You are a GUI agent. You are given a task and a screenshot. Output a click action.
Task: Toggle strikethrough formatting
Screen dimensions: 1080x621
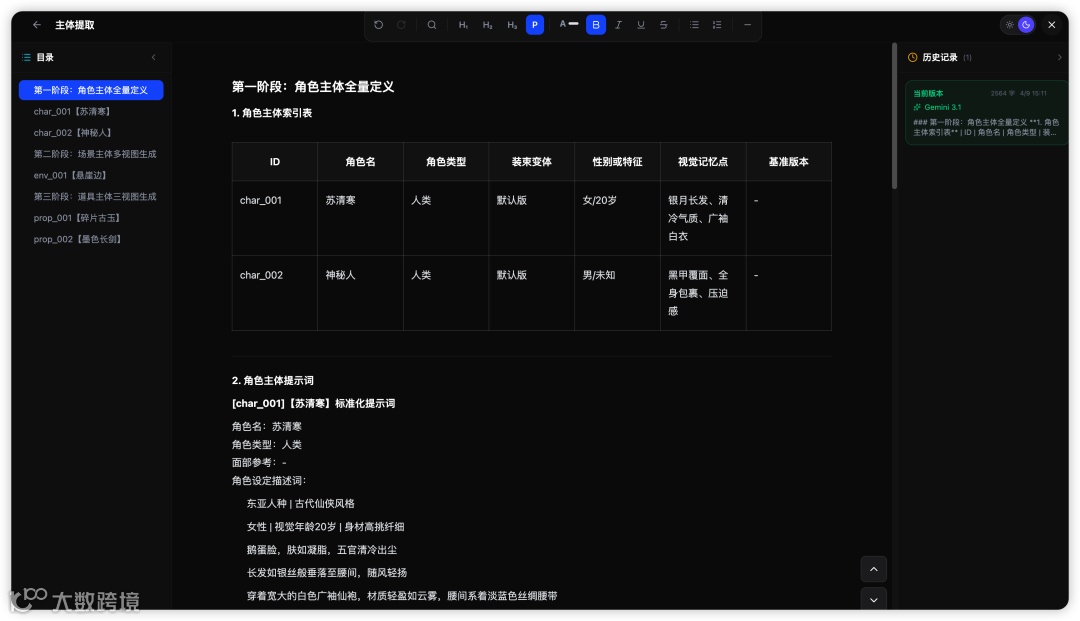tap(664, 25)
